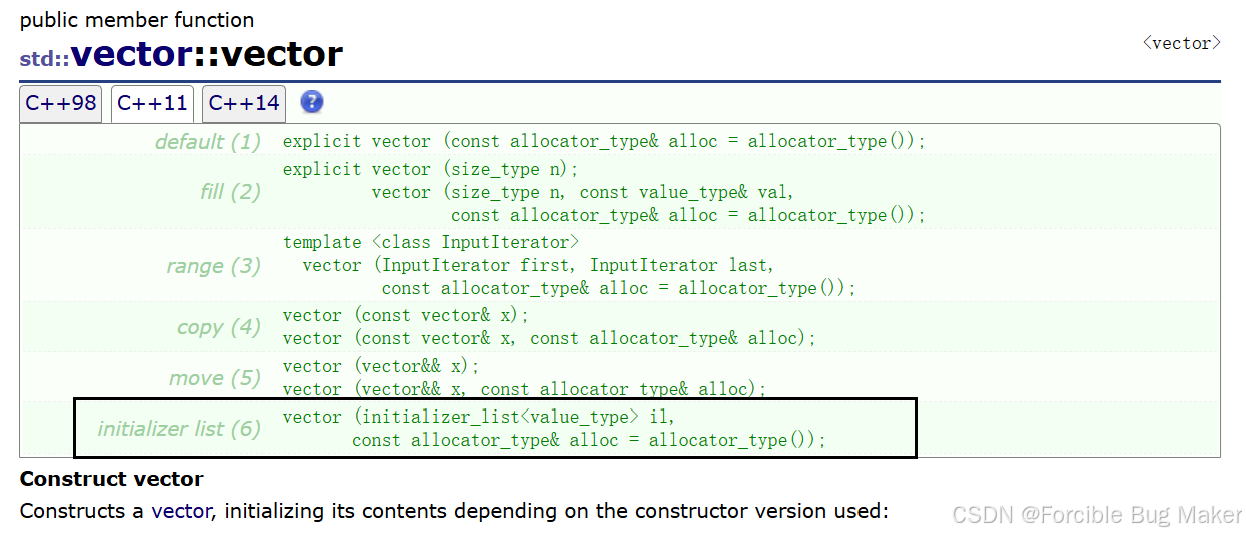The width and height of the screenshot is (1246, 534).
Task: Click the vector::vector page title
Action: coord(206,53)
